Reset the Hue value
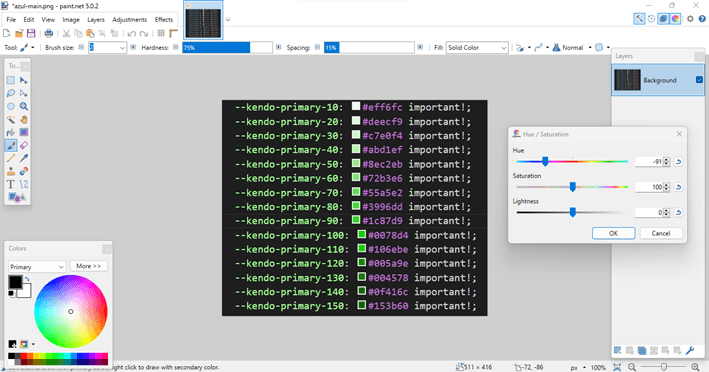This screenshot has width=709, height=372. coord(678,162)
